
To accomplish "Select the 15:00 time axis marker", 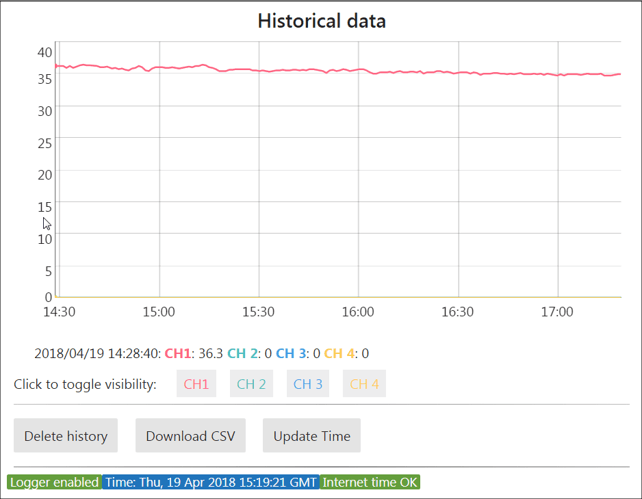I will (x=159, y=312).
